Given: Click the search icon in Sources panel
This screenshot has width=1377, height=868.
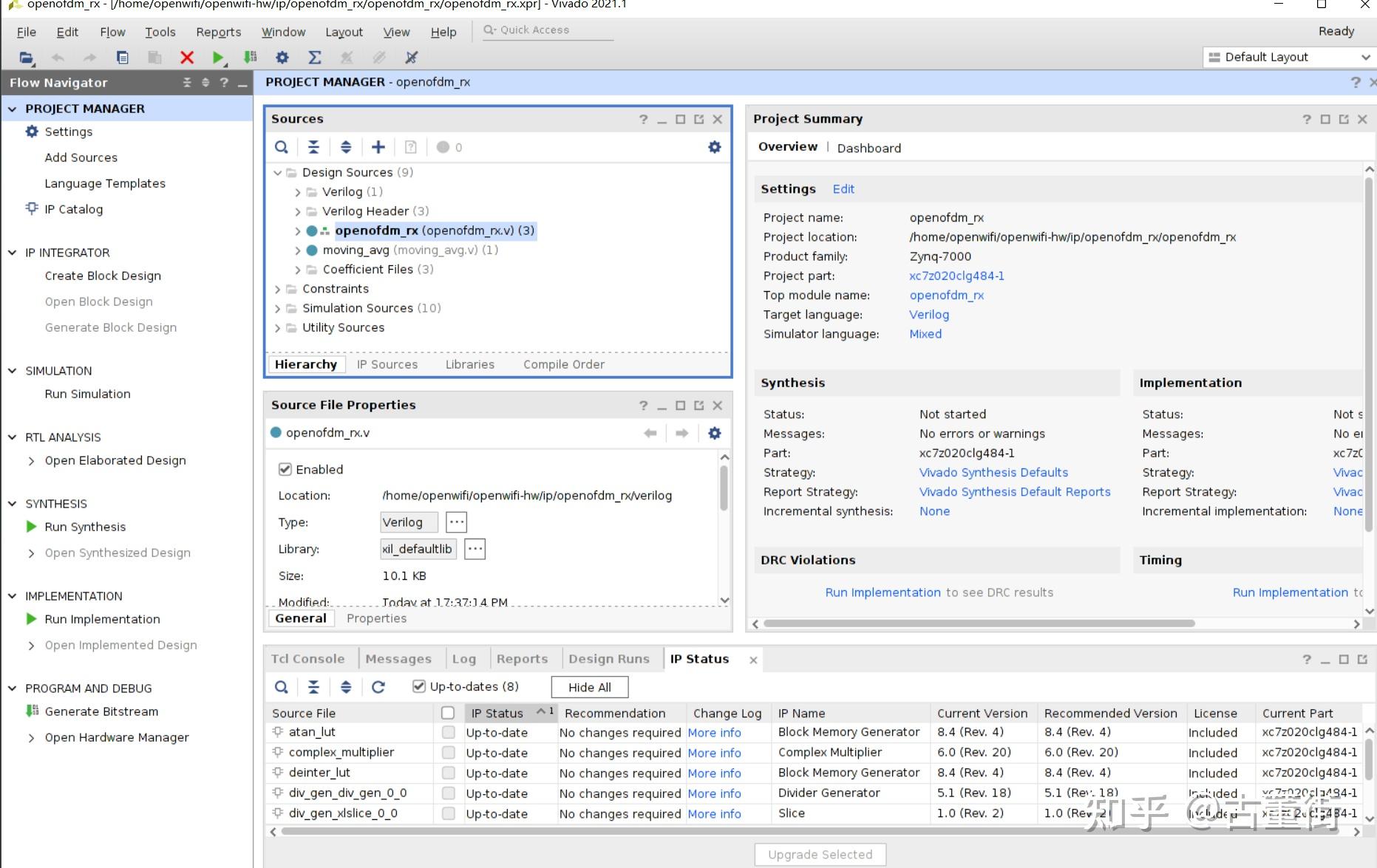Looking at the screenshot, I should [282, 147].
